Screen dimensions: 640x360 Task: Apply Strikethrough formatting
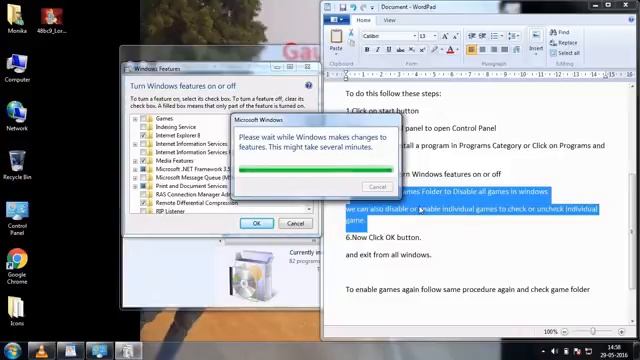[x=400, y=50]
